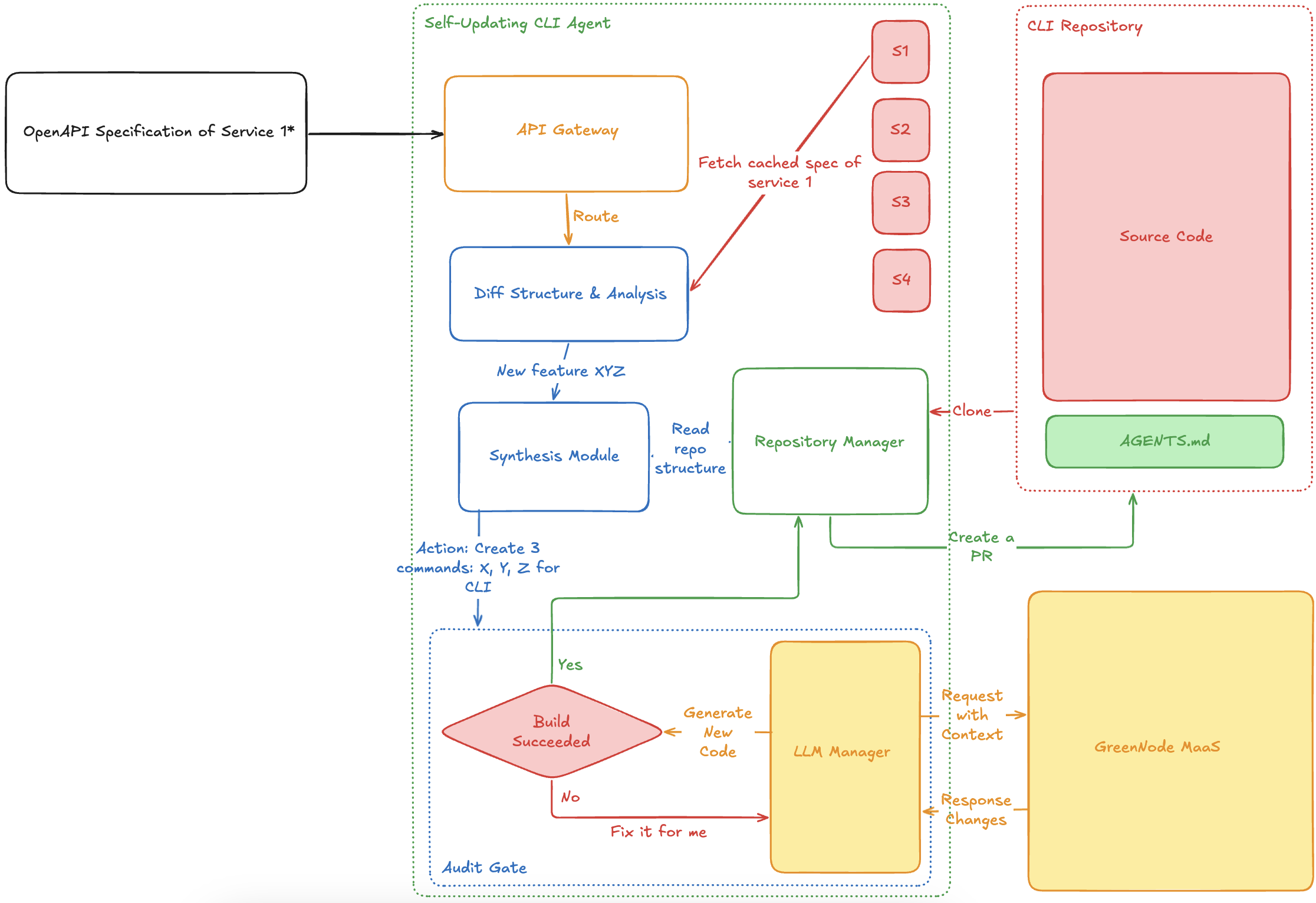This screenshot has width=1316, height=903.
Task: Select the Clone arrow label
Action: point(972,411)
